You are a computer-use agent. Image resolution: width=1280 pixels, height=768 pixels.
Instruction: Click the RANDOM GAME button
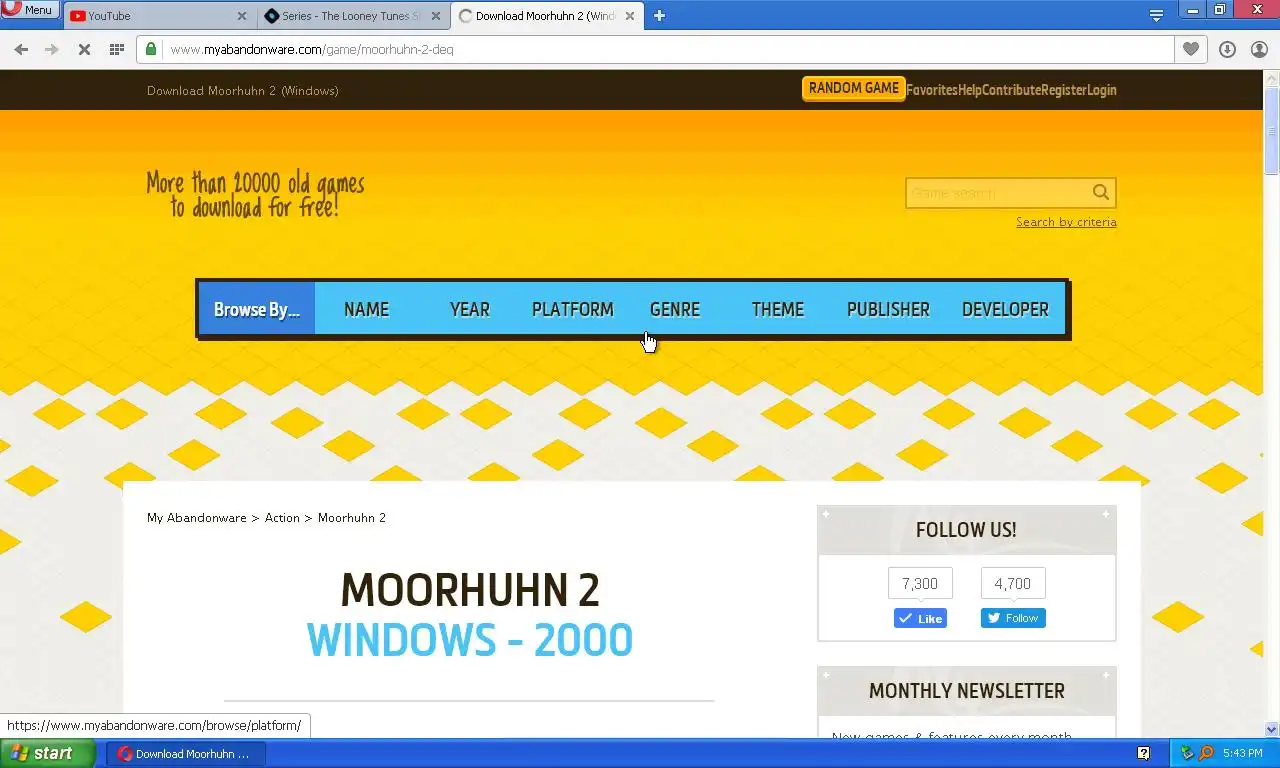click(x=853, y=89)
